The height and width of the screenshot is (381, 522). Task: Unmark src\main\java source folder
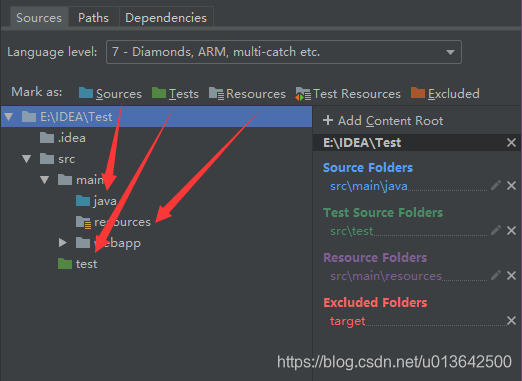pos(511,185)
